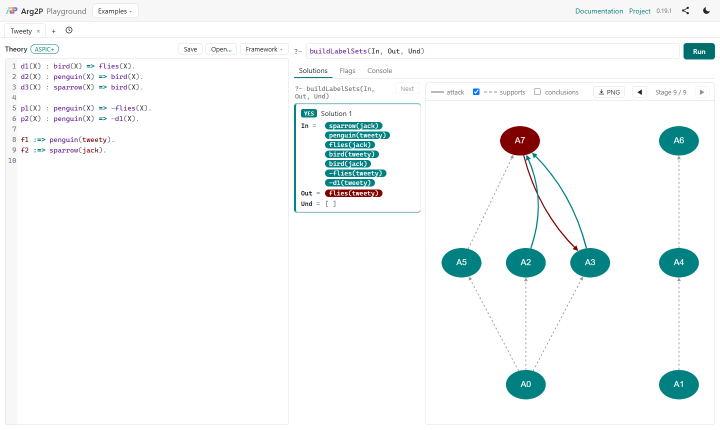This screenshot has width=720, height=430.
Task: Open the history clock icon
Action: pyautogui.click(x=69, y=30)
